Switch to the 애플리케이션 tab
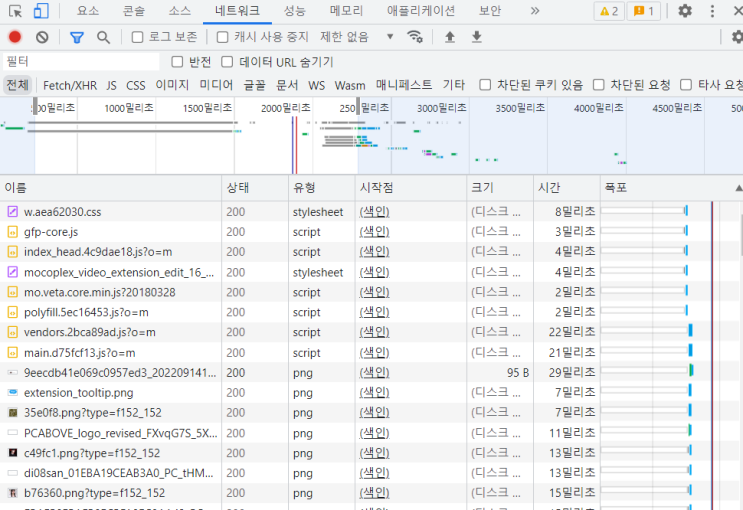The width and height of the screenshot is (743, 510). [421, 11]
